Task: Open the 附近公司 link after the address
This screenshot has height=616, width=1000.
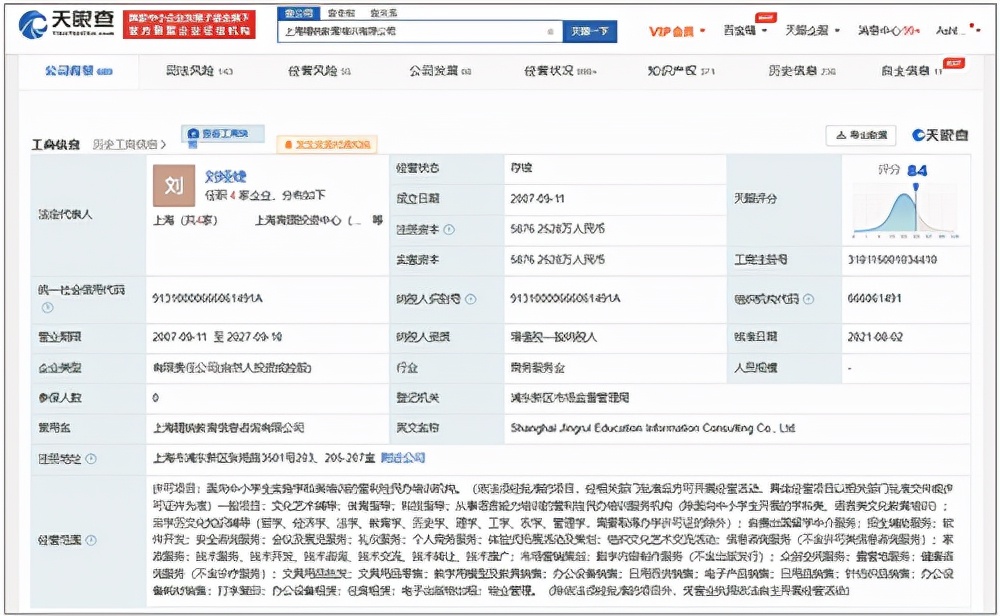Action: [x=402, y=458]
